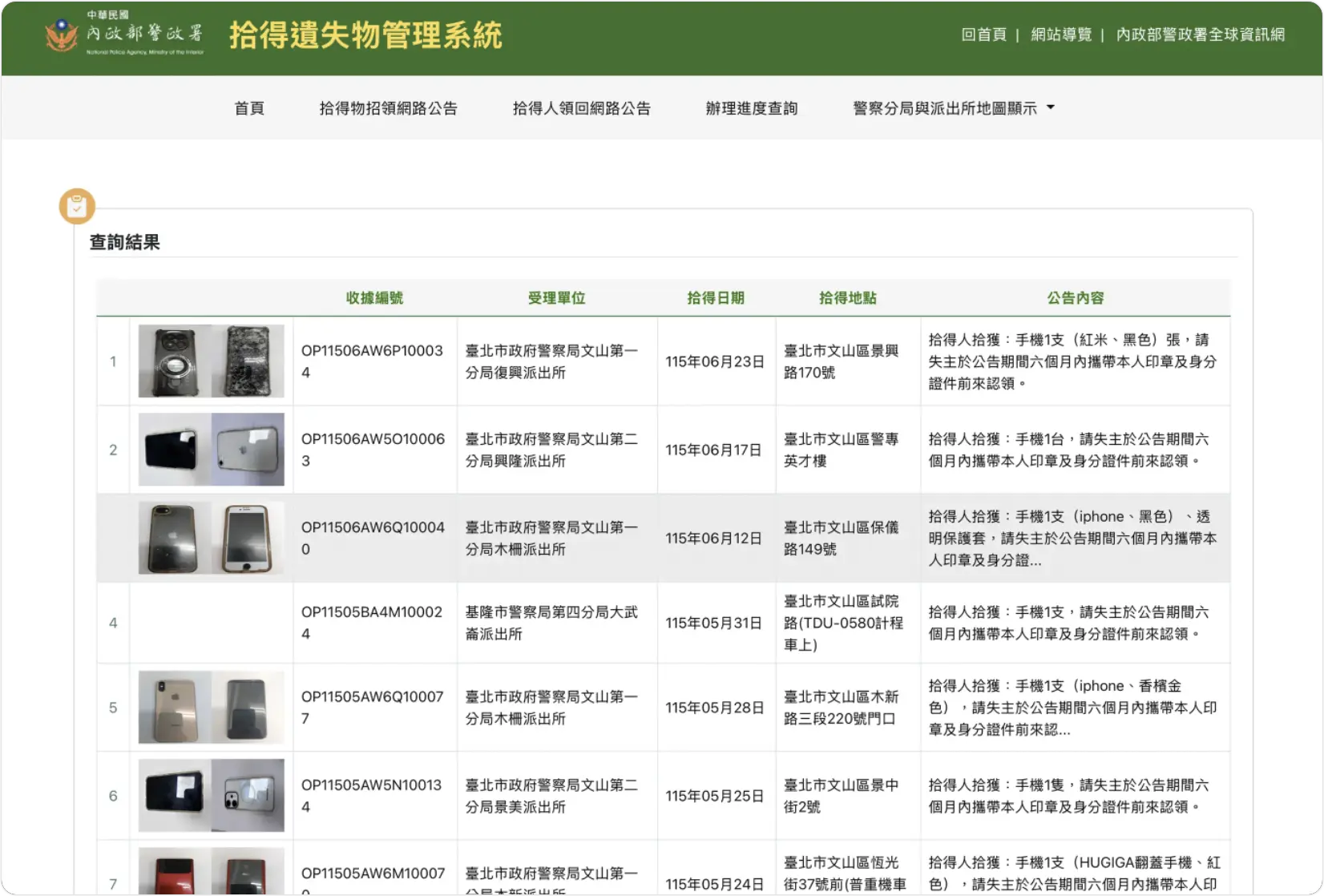This screenshot has width=1324, height=896.
Task: Open right phone photo of row 1
Action: pos(248,361)
